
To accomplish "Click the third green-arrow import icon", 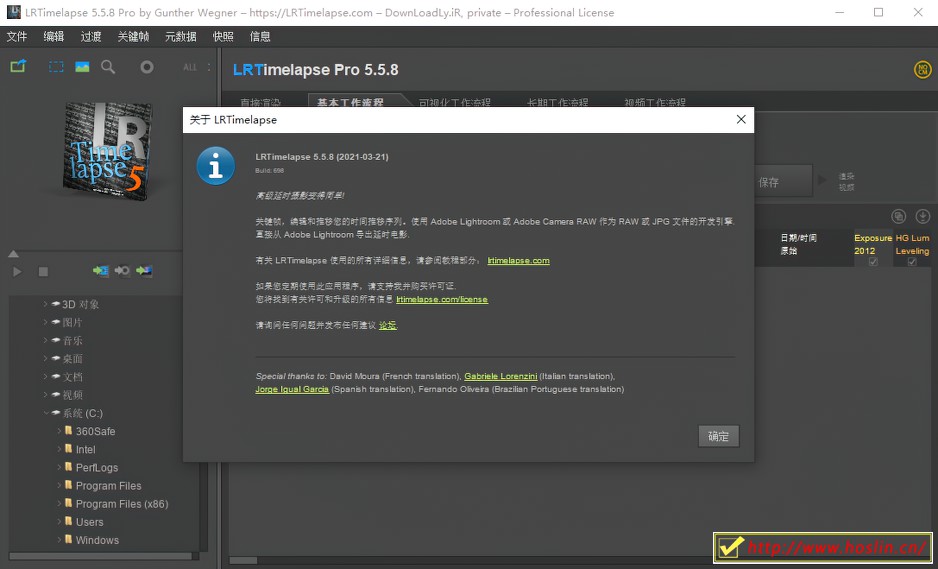I will 144,271.
